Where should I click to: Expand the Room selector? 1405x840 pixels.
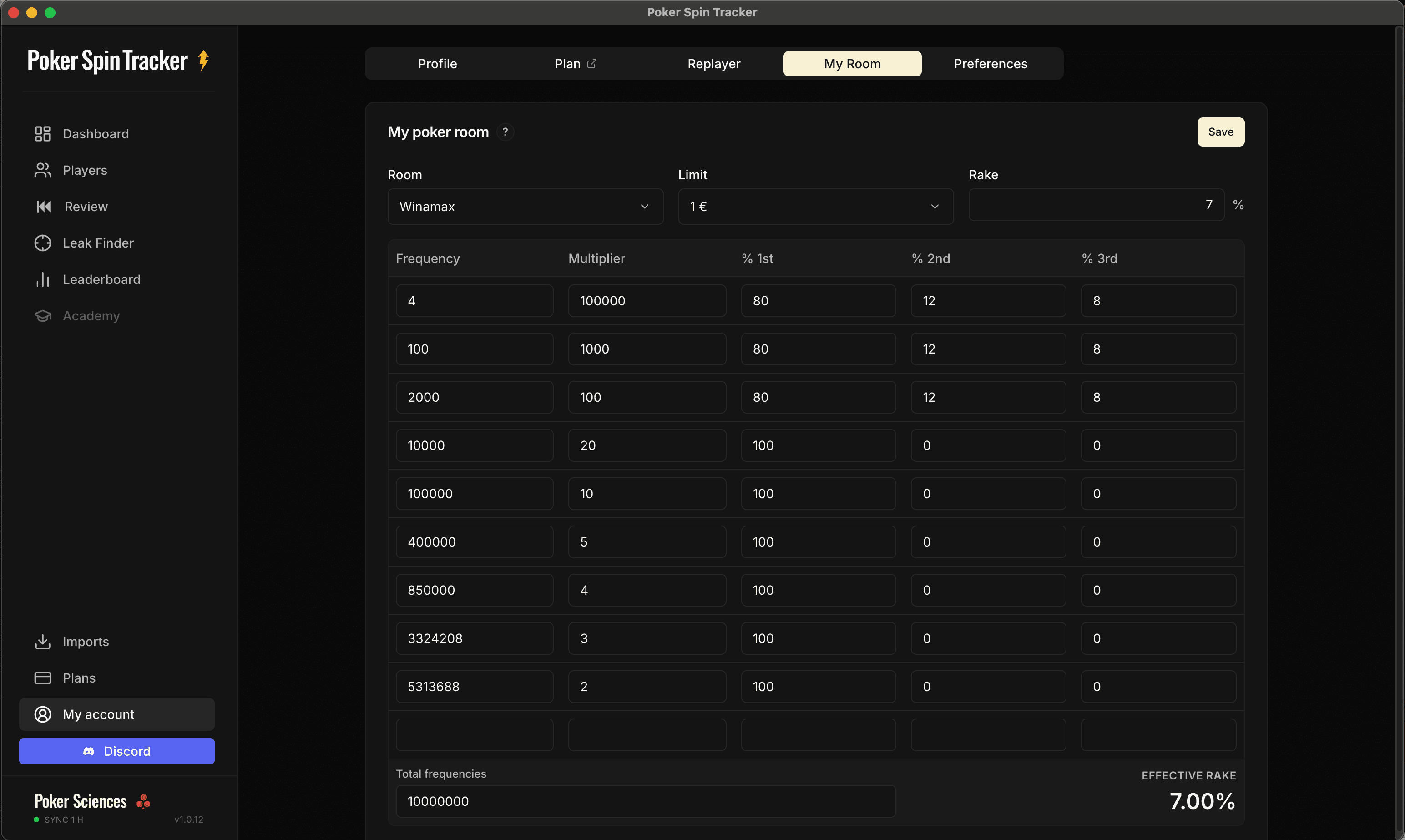click(x=645, y=207)
